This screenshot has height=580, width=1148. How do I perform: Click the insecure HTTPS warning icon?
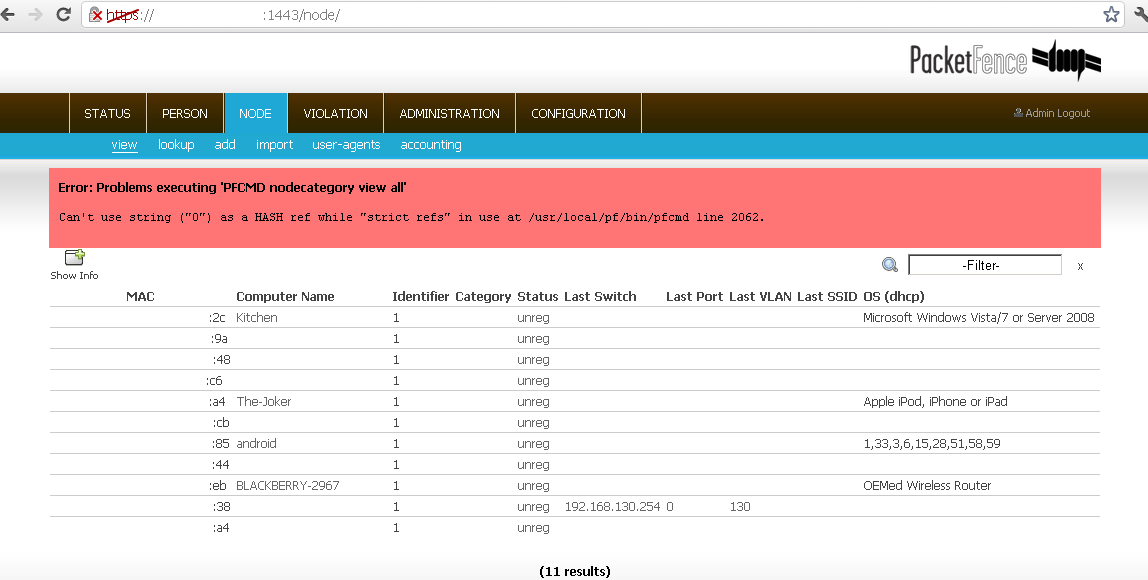(x=96, y=15)
